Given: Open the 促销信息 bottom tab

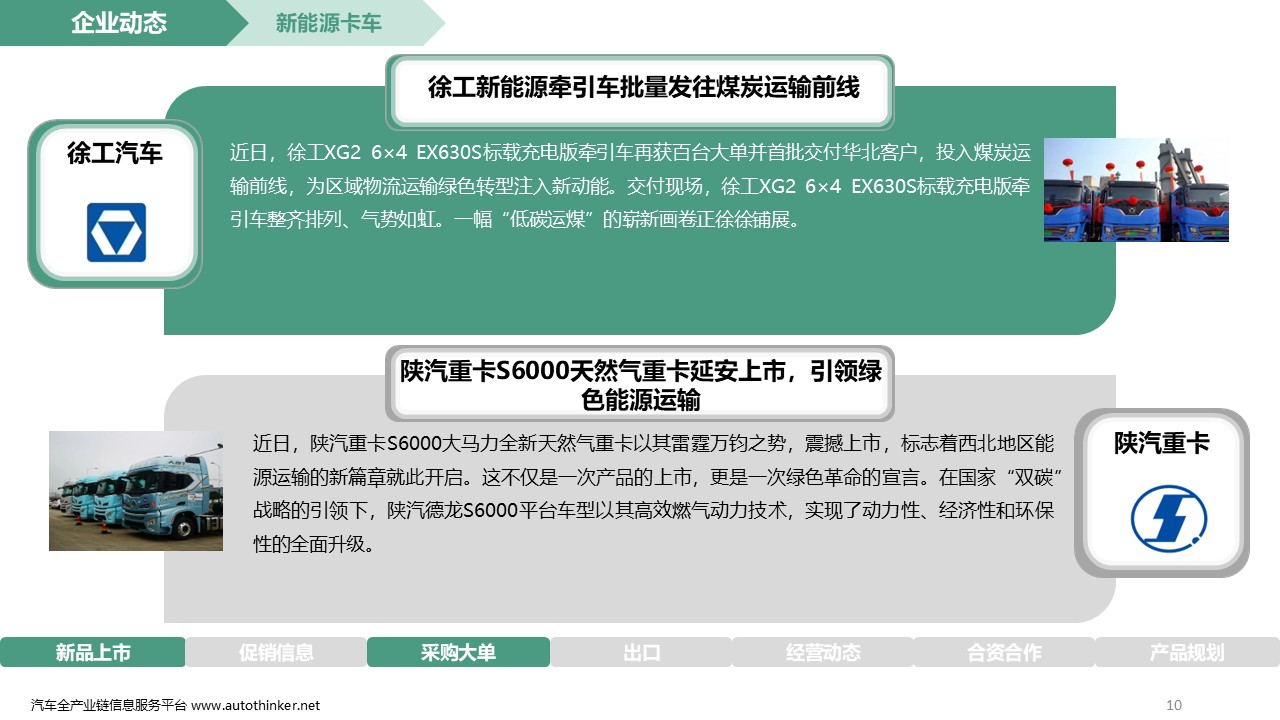Looking at the screenshot, I should click(x=276, y=652).
